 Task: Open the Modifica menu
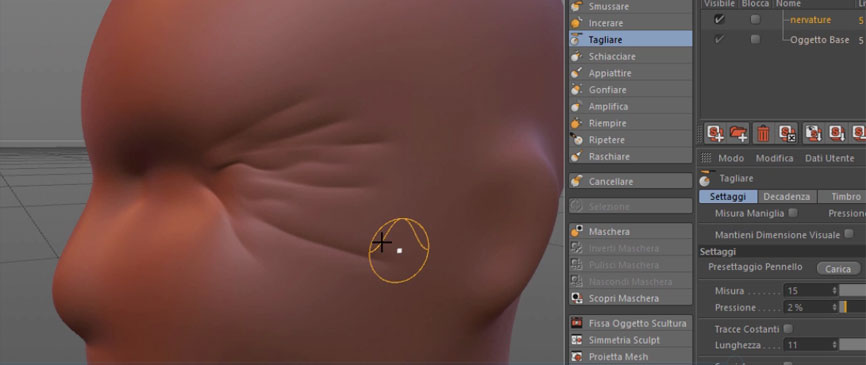click(774, 158)
